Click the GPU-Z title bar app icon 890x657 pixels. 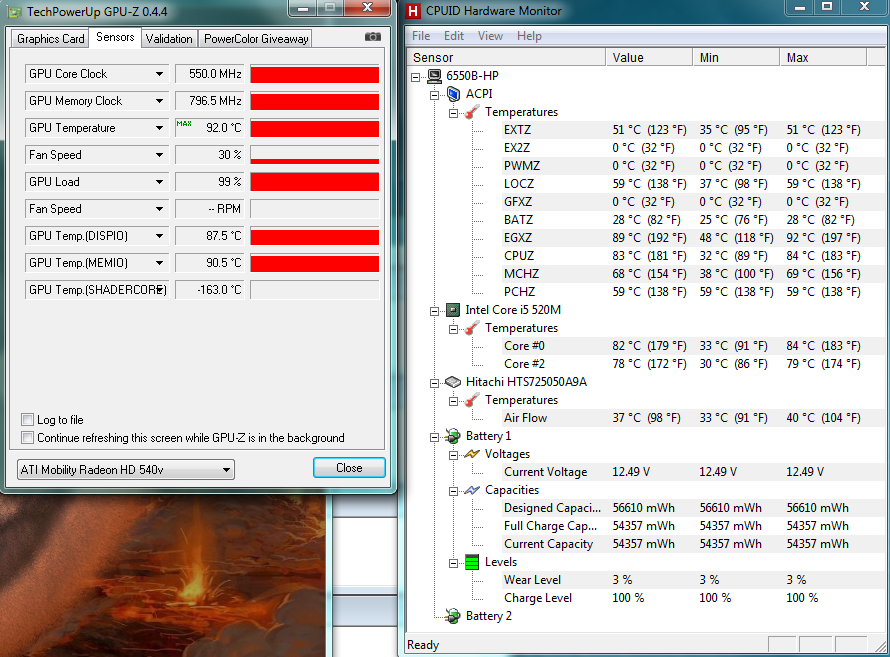click(14, 11)
